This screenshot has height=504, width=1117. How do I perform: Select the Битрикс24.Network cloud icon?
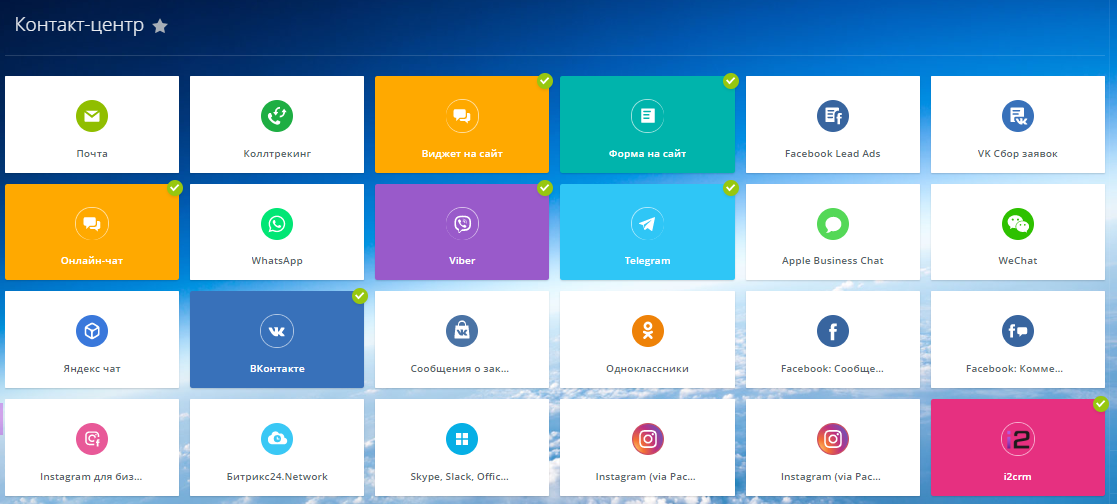pos(277,438)
